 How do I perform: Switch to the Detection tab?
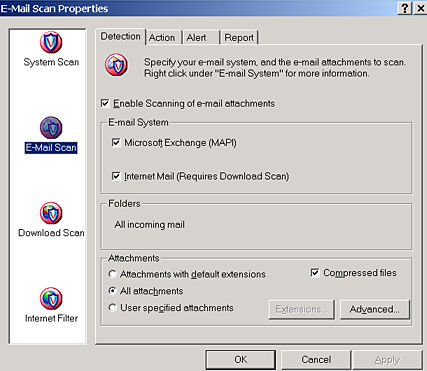(120, 36)
